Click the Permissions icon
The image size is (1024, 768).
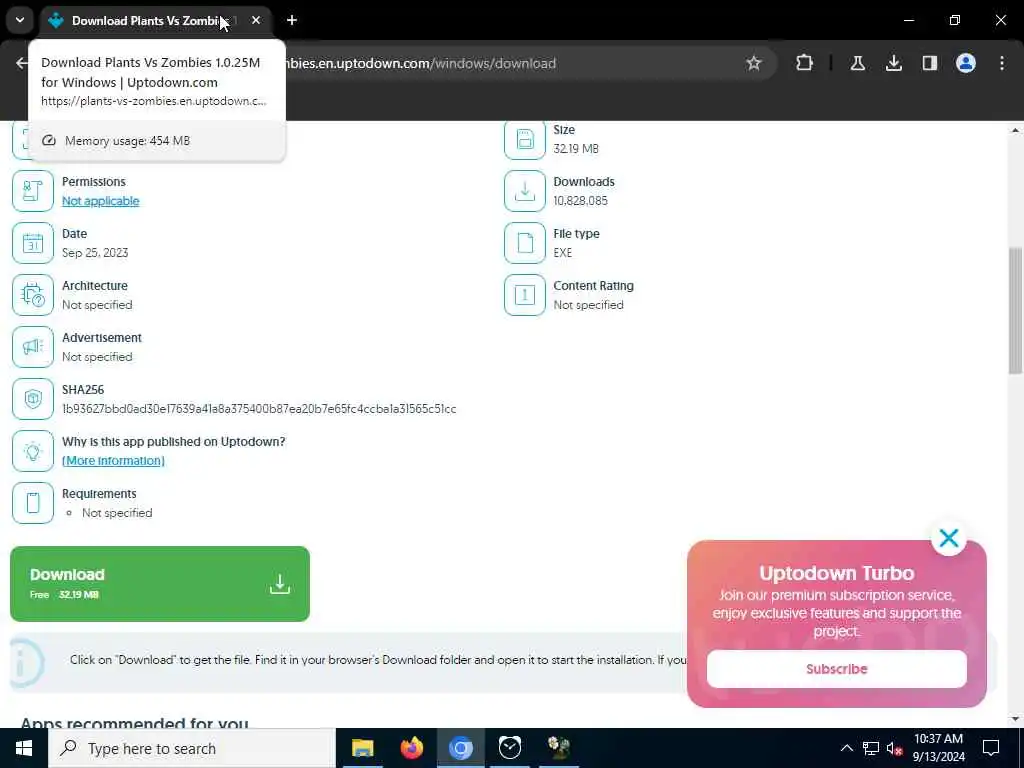pos(33,191)
